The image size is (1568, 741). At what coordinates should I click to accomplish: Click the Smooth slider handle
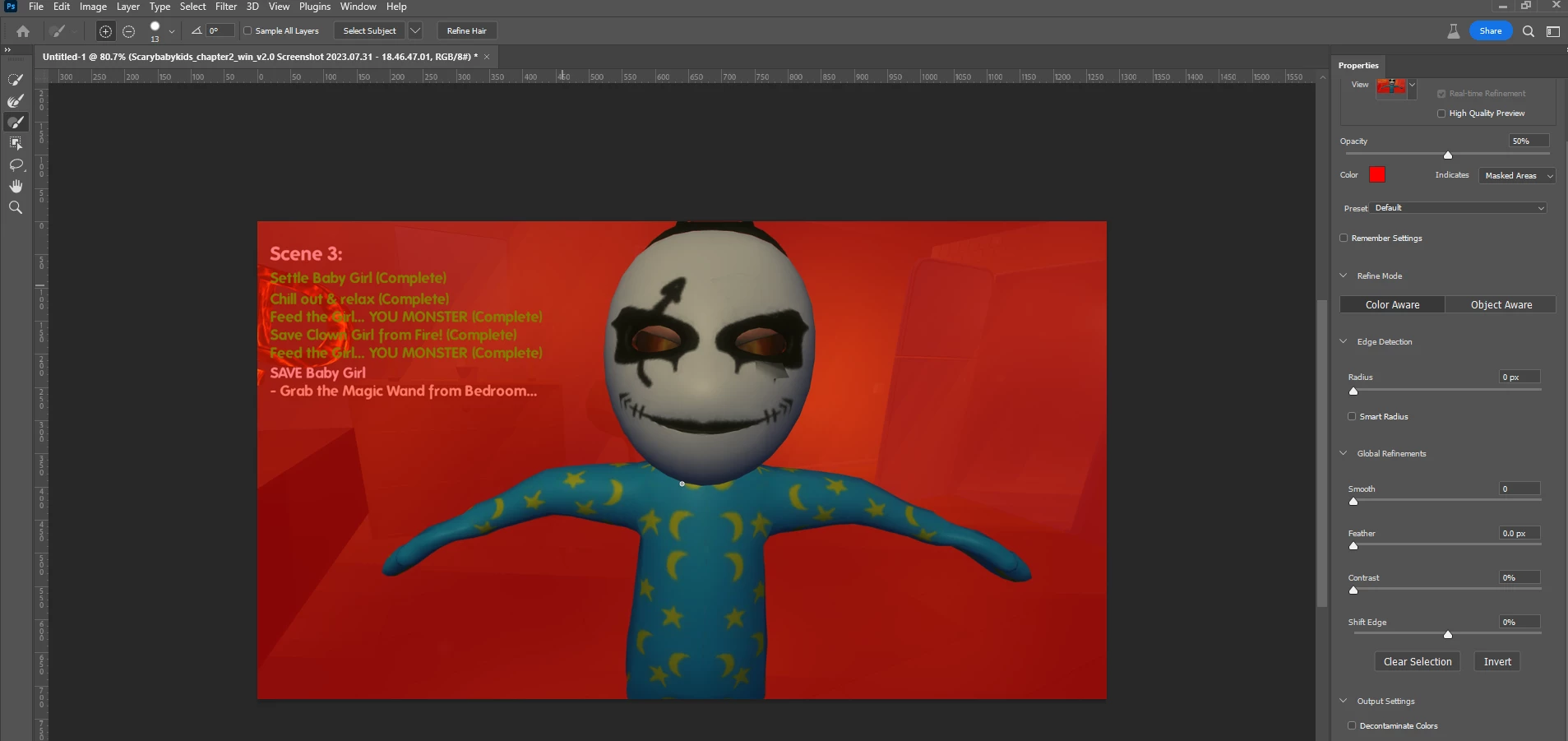click(x=1353, y=501)
